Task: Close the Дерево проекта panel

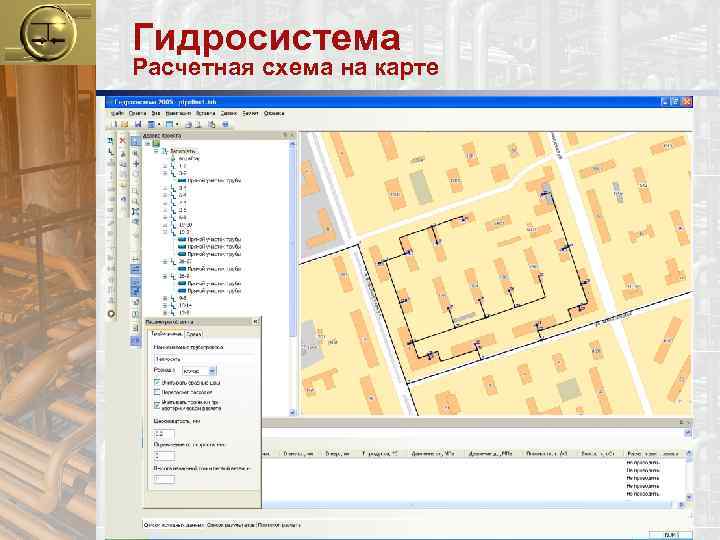Action: (292, 135)
